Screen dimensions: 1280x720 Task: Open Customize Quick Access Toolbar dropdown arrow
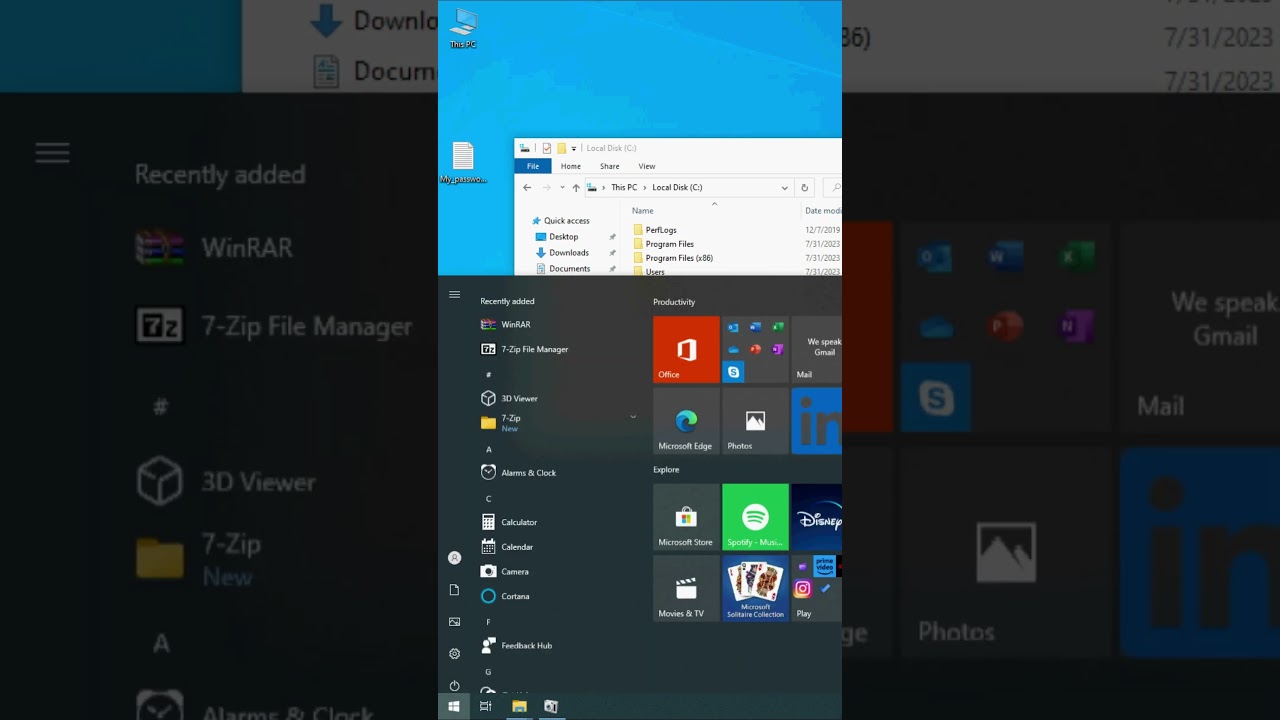574,149
